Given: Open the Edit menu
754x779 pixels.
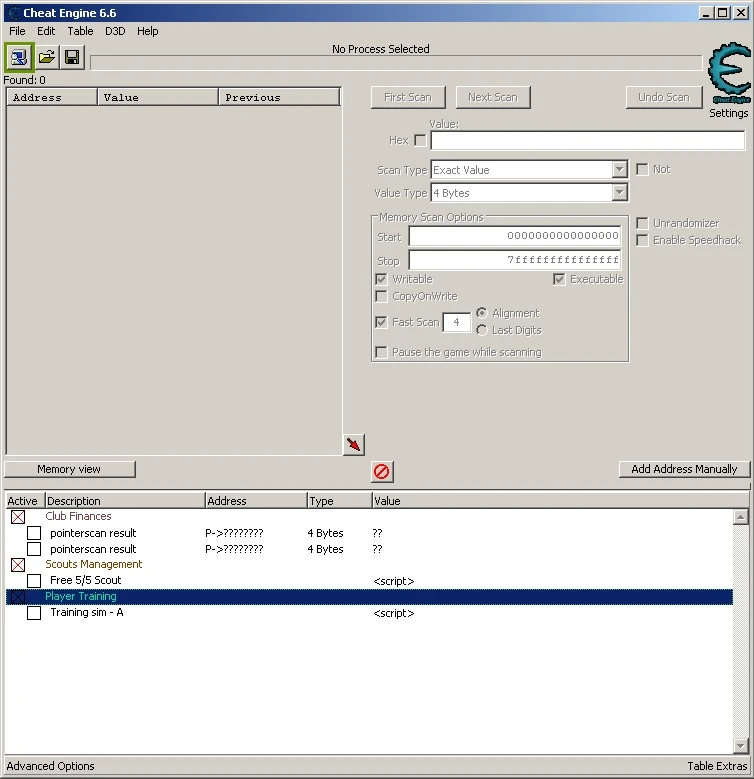Looking at the screenshot, I should pos(46,31).
